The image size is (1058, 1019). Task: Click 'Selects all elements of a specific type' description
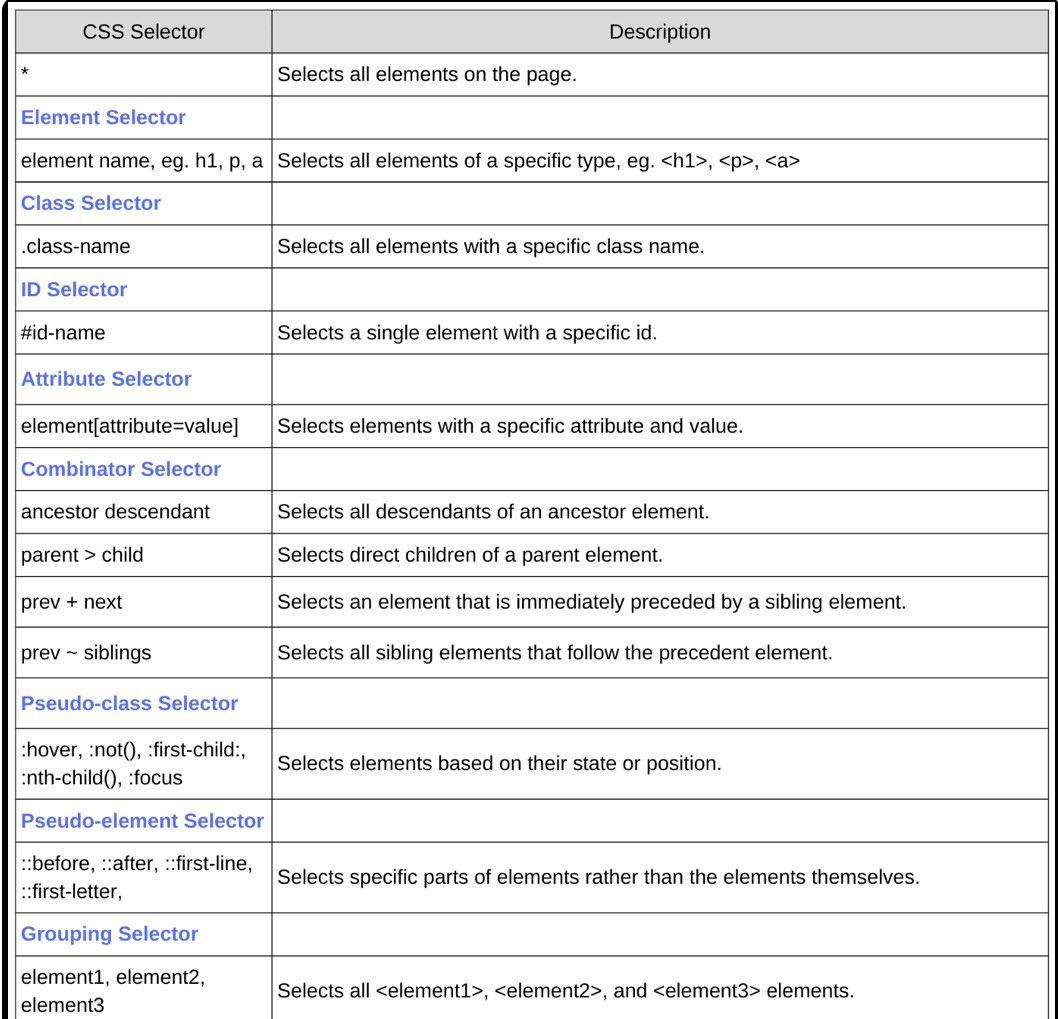538,161
